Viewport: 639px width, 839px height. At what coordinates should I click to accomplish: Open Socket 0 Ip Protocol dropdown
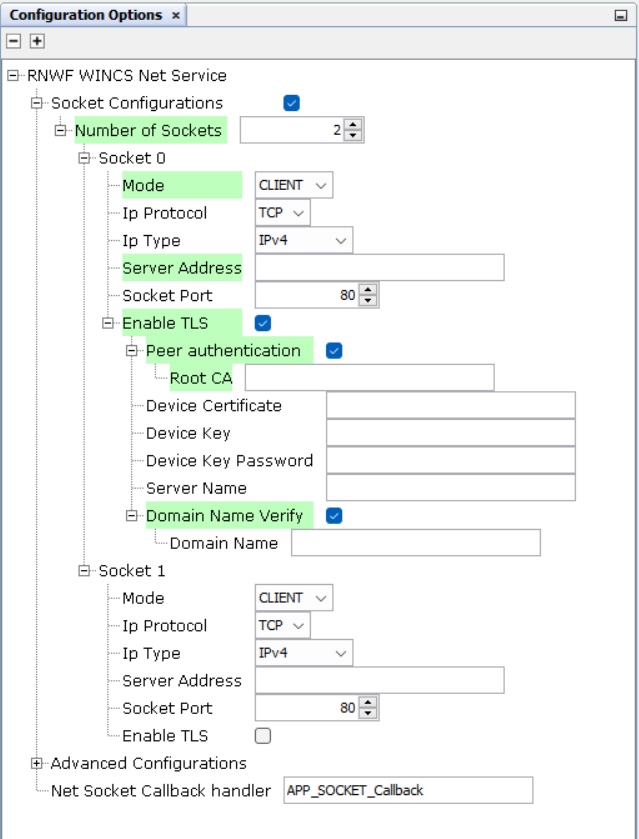click(283, 213)
